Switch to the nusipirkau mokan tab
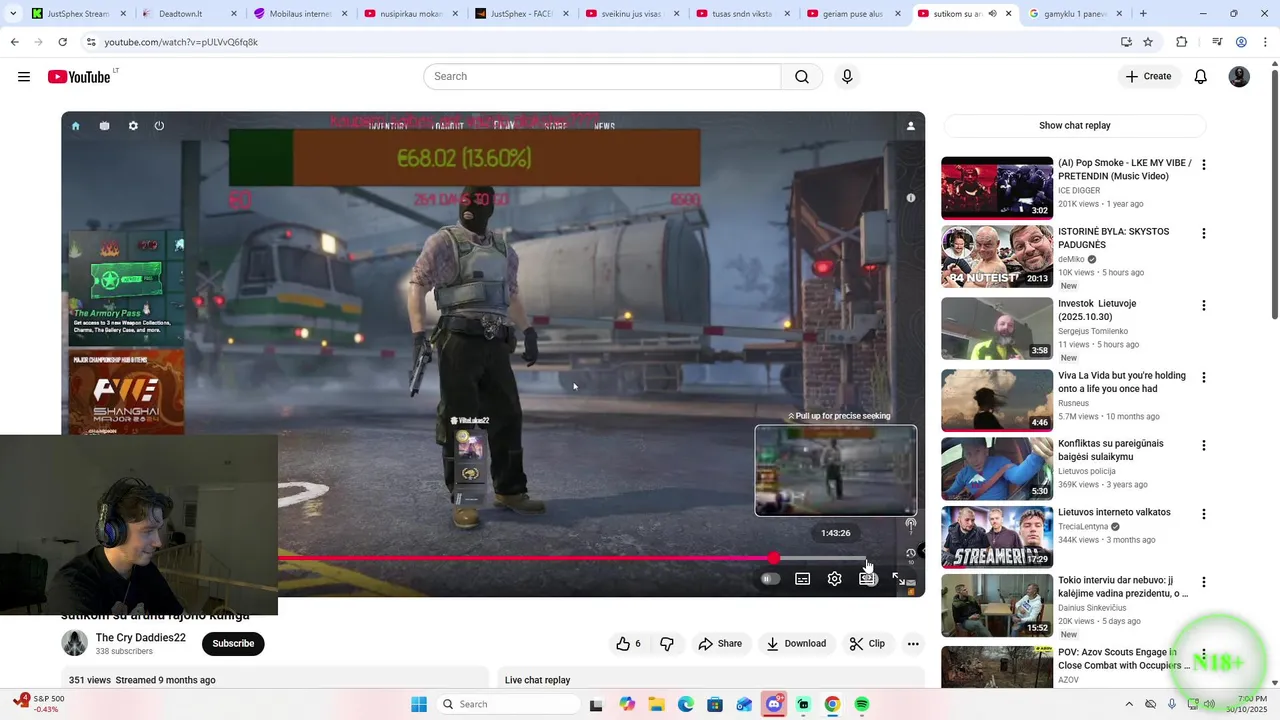The height and width of the screenshot is (720, 1280). pyautogui.click(x=411, y=14)
